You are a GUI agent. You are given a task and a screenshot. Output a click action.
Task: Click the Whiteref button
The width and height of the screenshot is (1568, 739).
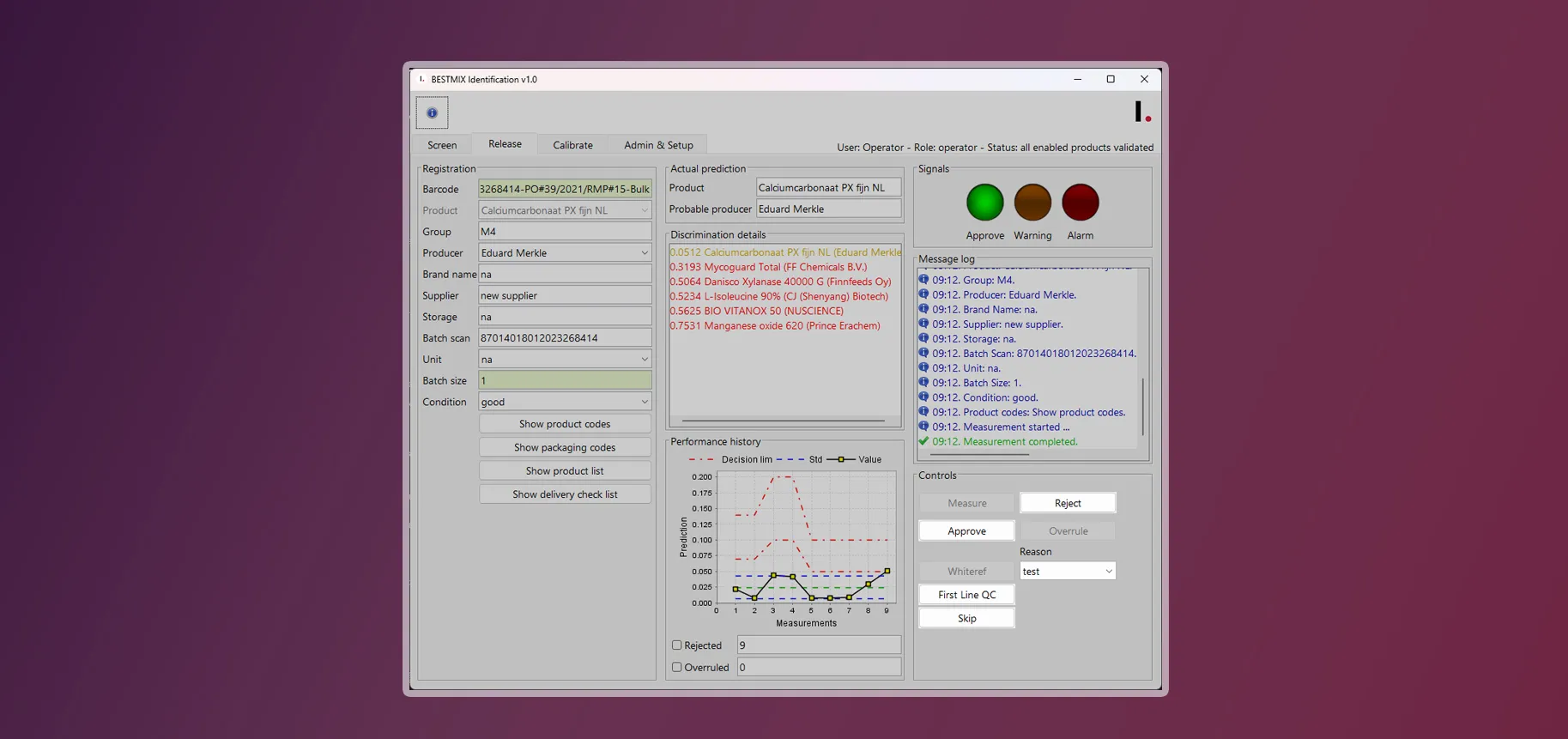coord(966,572)
